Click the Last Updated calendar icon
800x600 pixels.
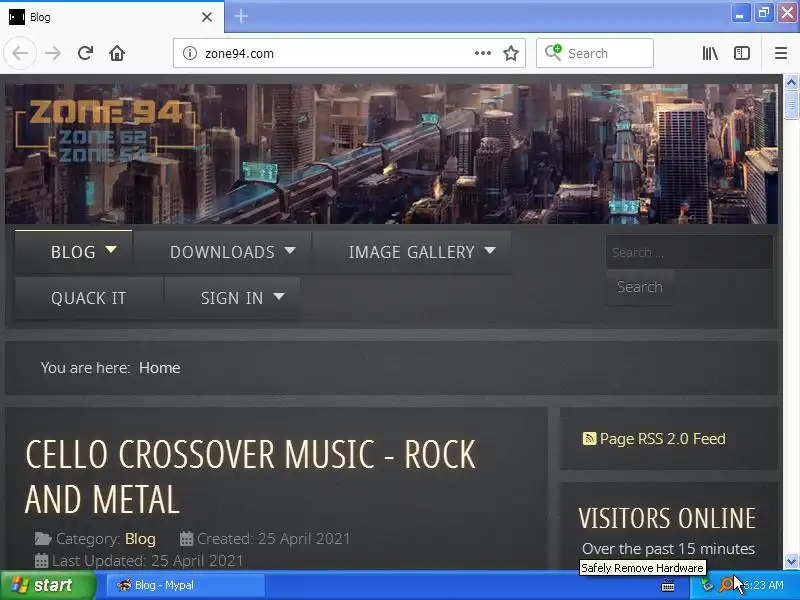41,561
